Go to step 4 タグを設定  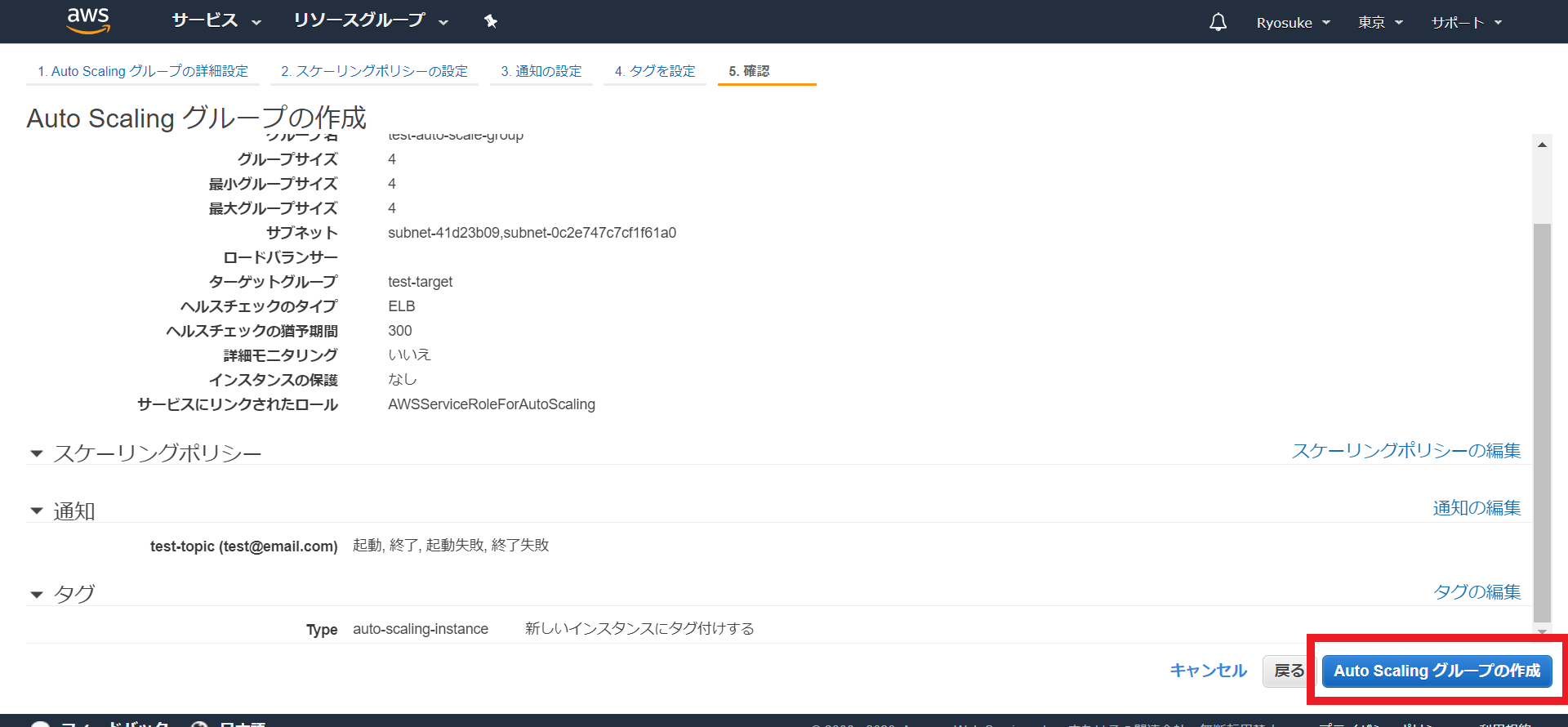click(655, 71)
